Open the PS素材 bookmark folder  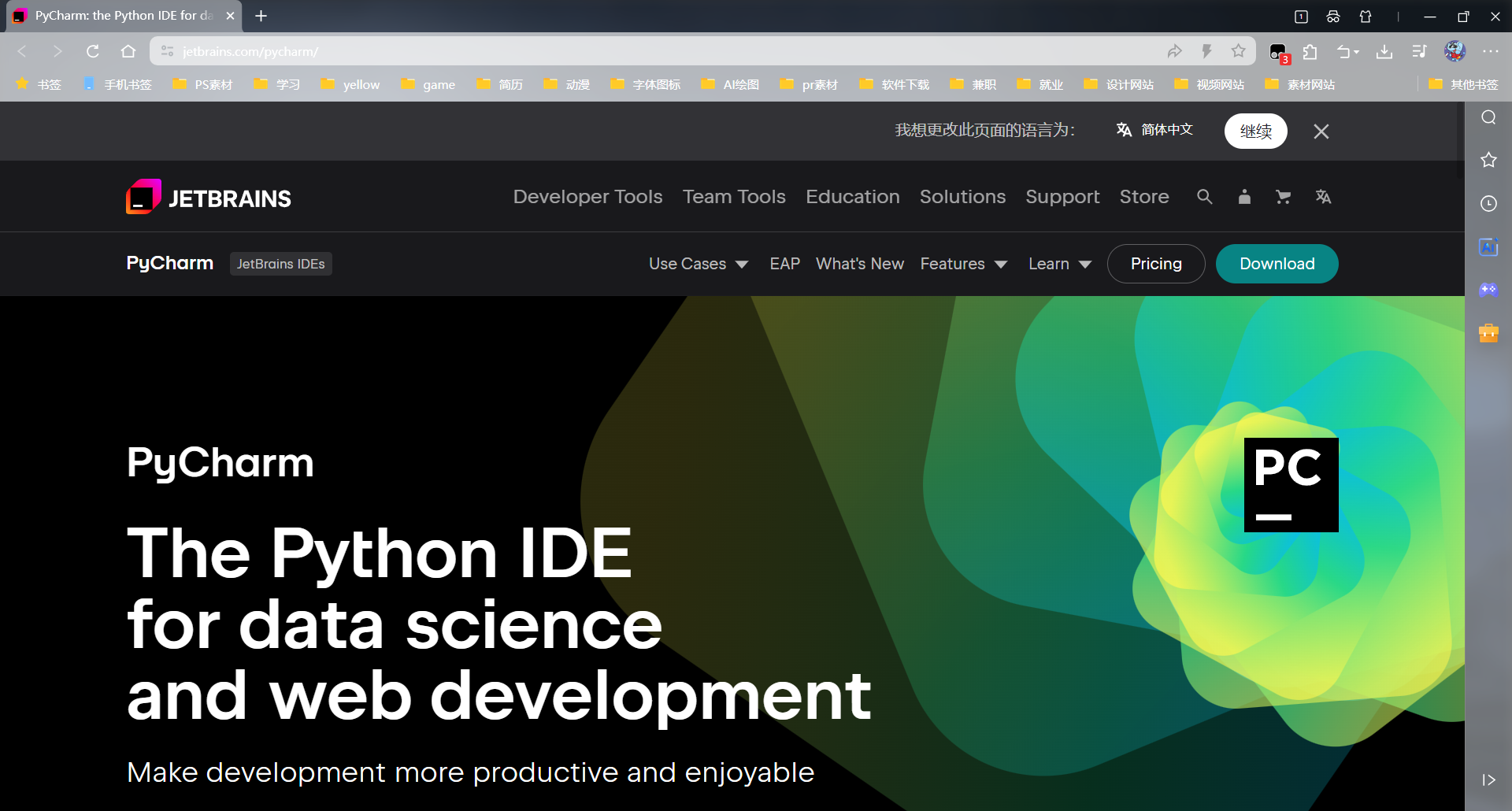tap(203, 84)
